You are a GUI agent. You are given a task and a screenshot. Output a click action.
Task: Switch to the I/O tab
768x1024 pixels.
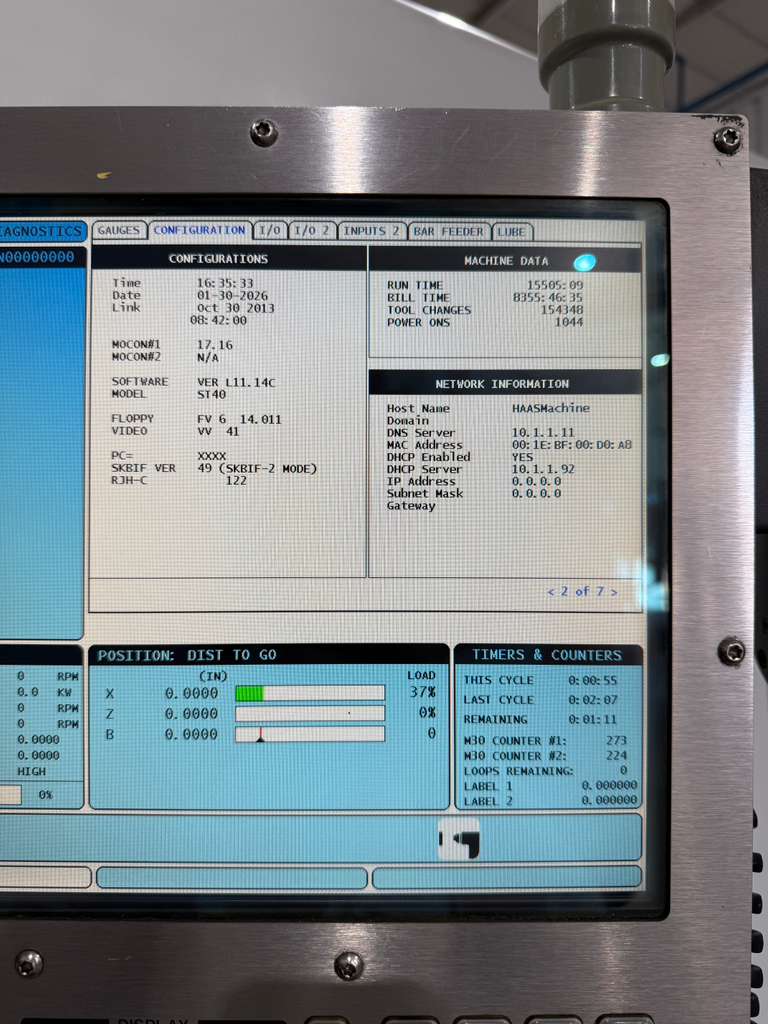(x=269, y=231)
